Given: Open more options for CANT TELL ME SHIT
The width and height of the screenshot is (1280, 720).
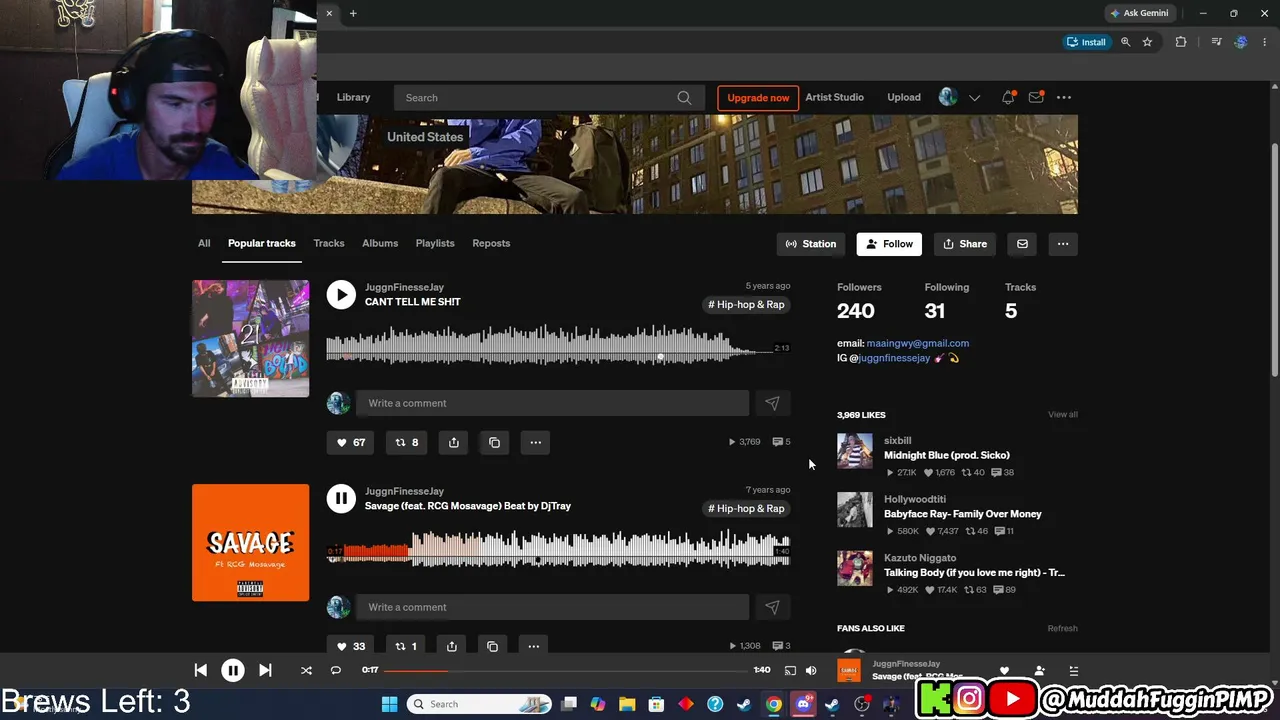Looking at the screenshot, I should (536, 442).
